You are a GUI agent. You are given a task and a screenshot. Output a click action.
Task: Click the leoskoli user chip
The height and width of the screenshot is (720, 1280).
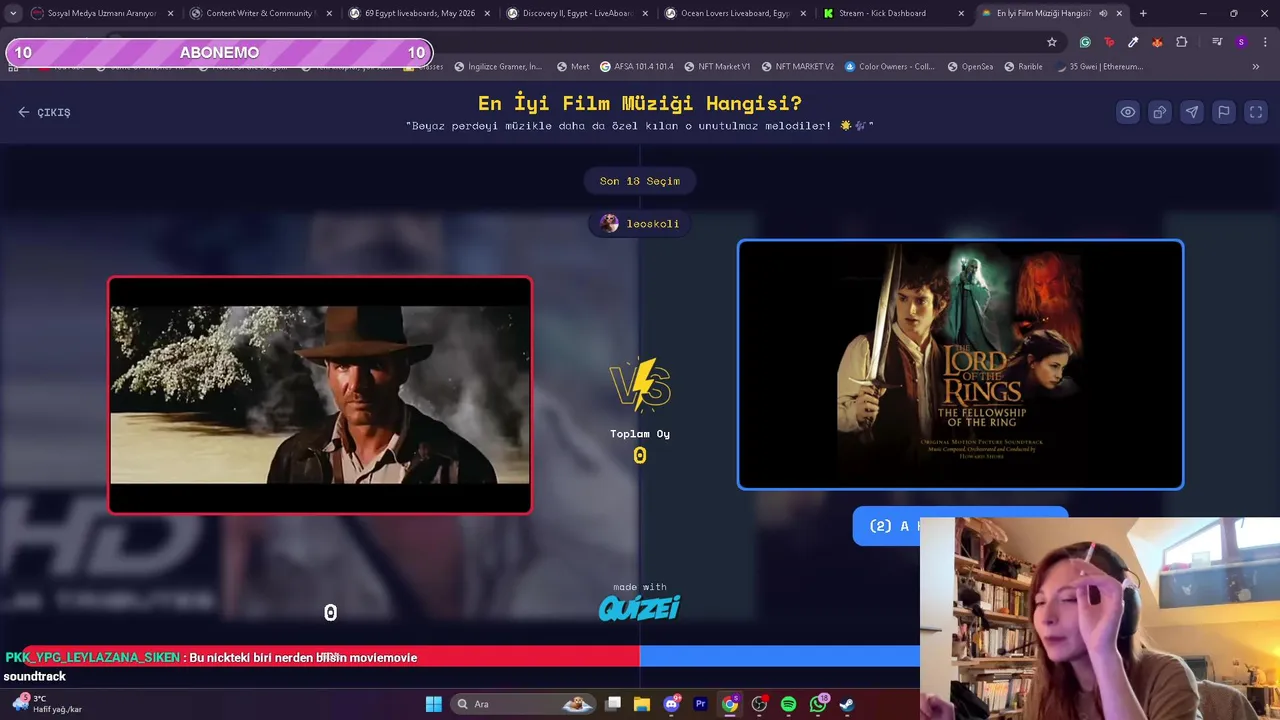click(x=640, y=224)
